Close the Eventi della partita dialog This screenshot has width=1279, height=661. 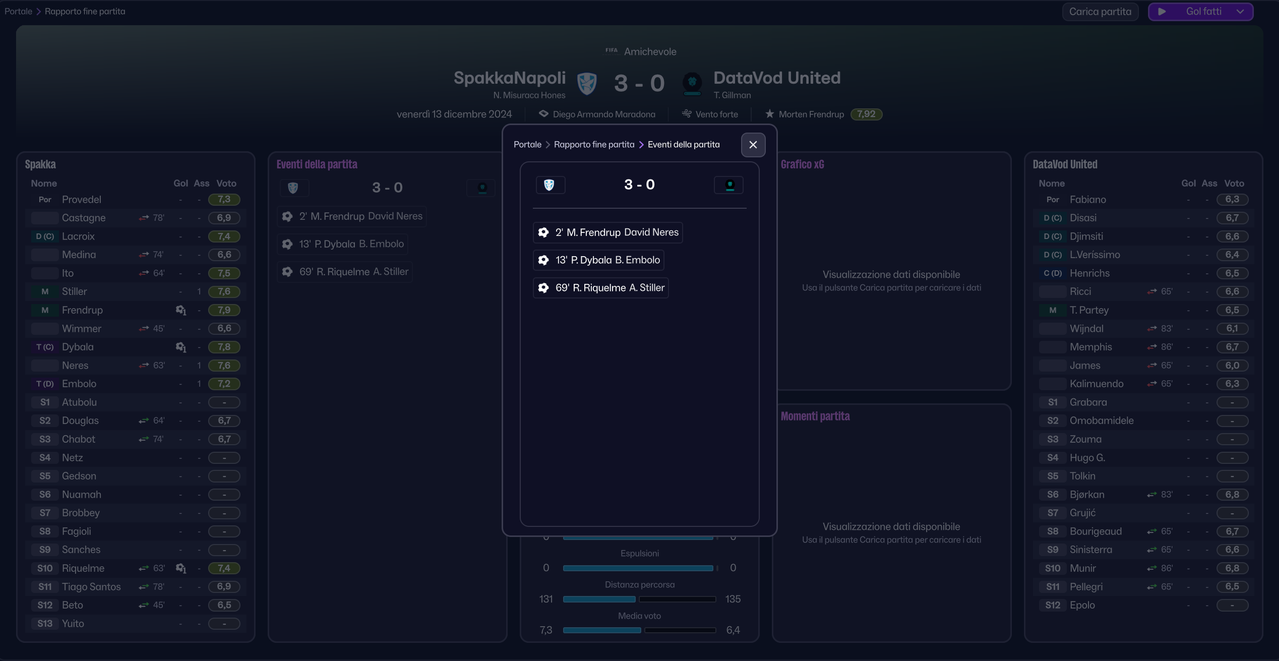point(753,145)
